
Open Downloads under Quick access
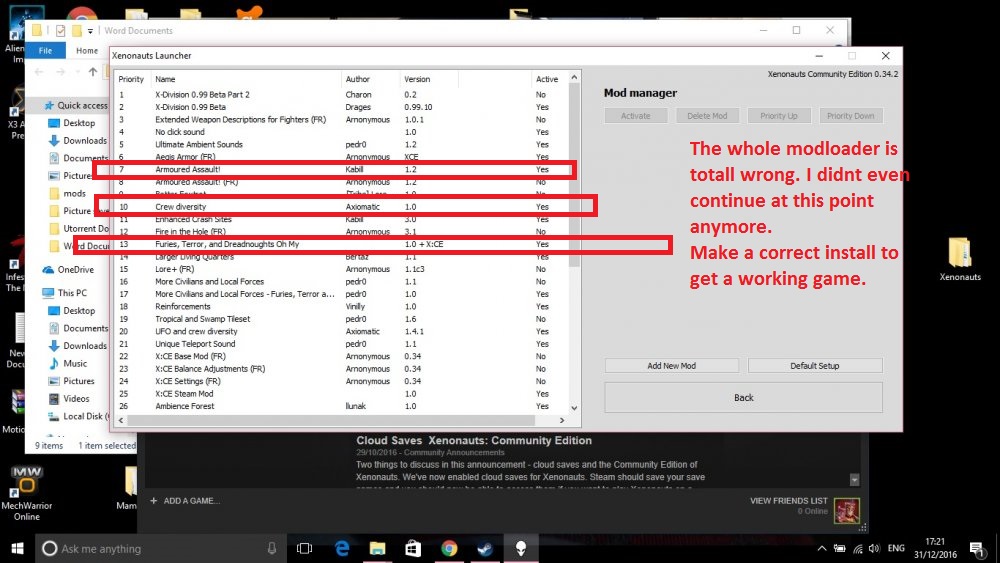coord(78,140)
